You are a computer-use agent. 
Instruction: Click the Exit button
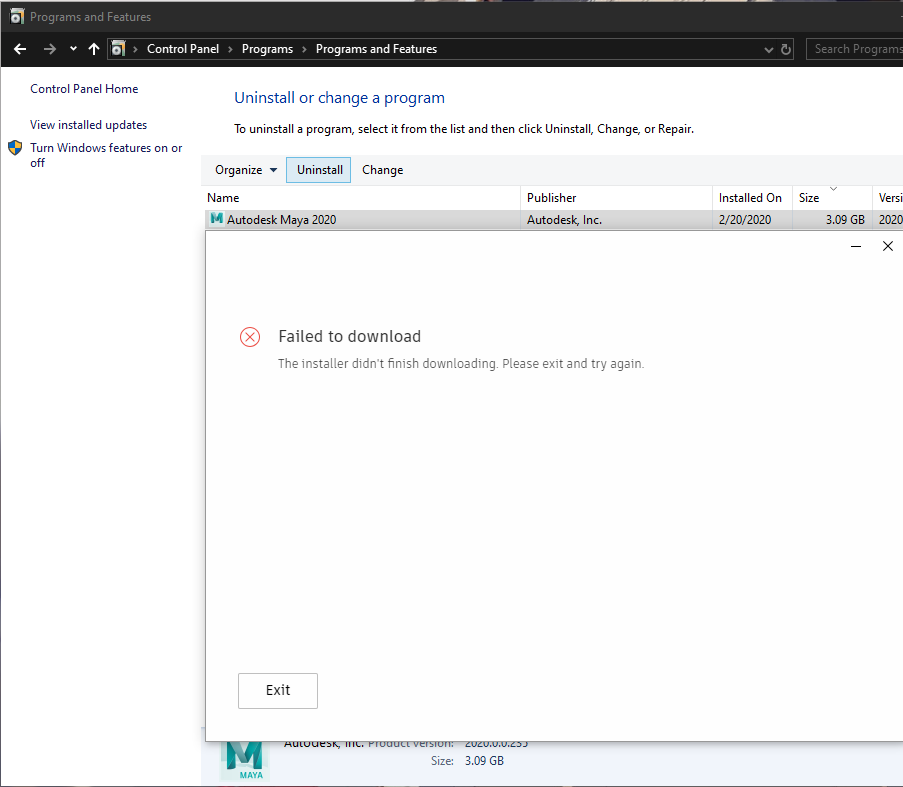point(278,690)
